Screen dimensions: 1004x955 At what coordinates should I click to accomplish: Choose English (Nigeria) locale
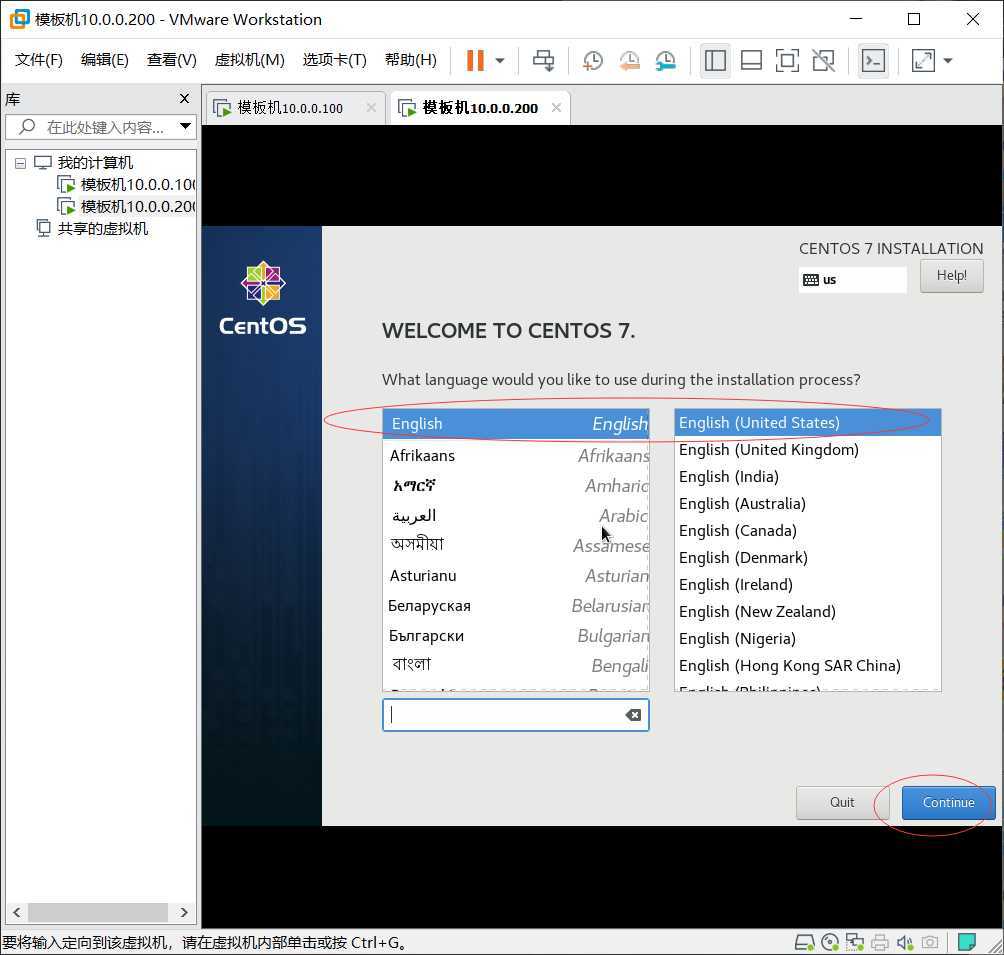(808, 639)
